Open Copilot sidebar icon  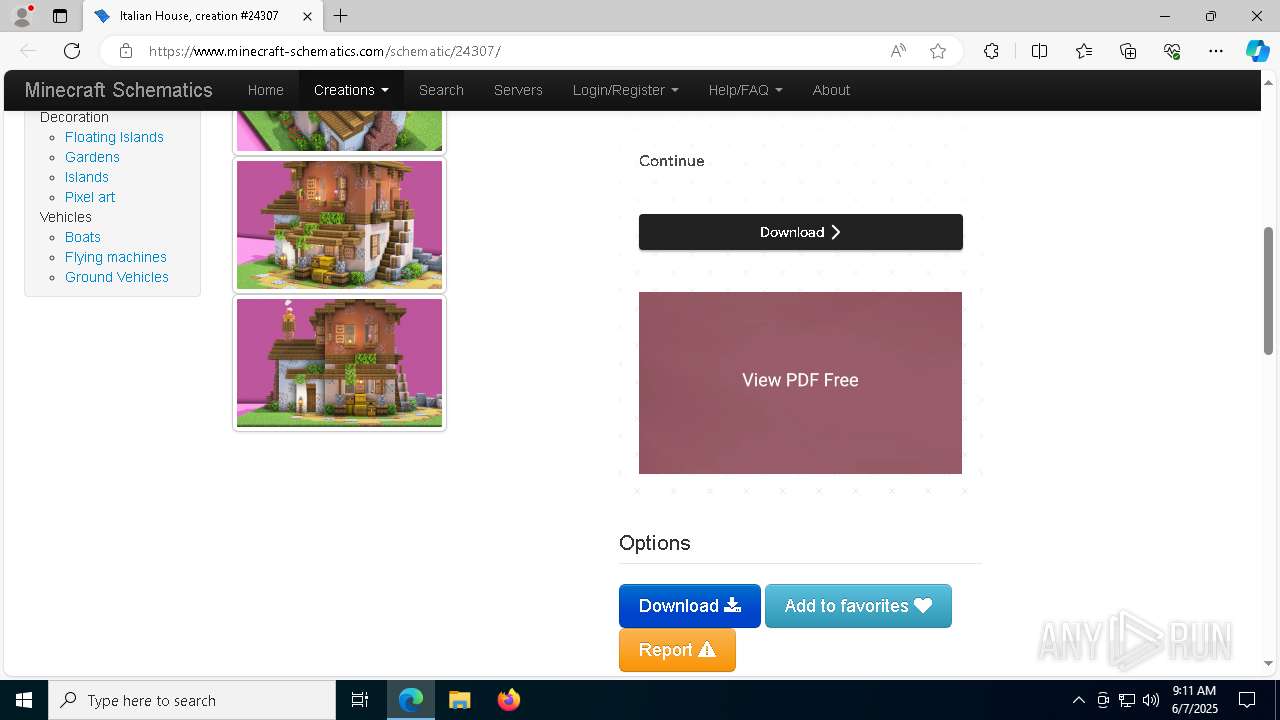tap(1257, 51)
